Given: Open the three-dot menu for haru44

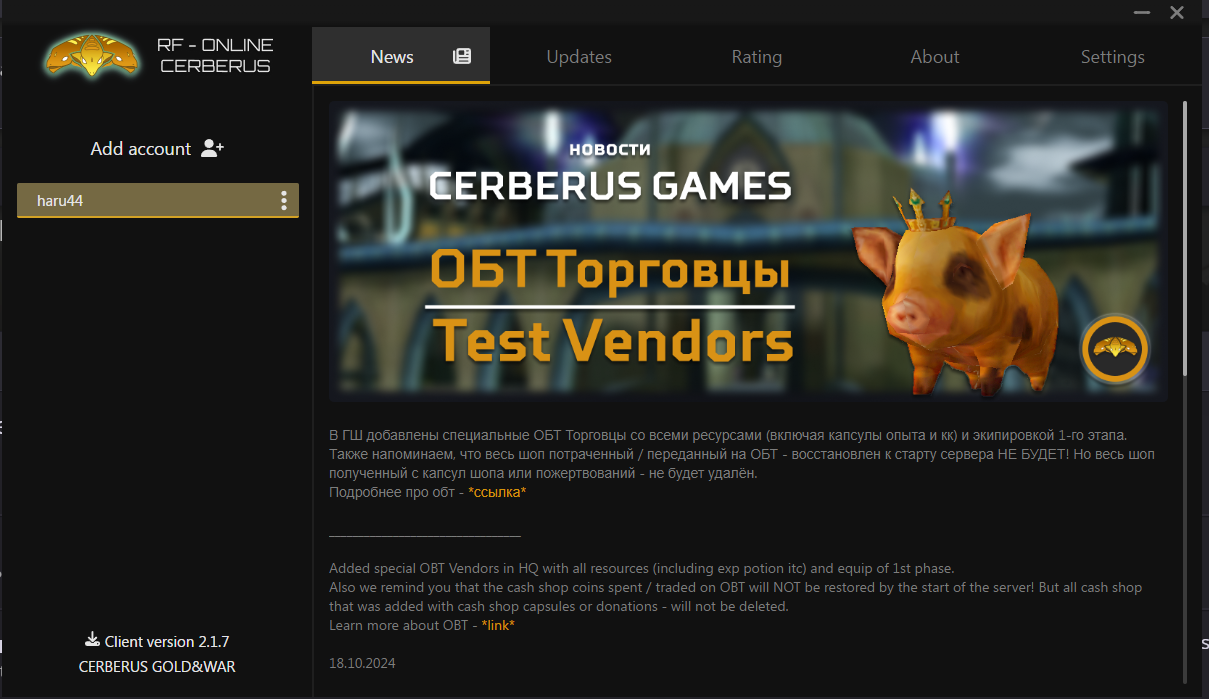Looking at the screenshot, I should click(x=284, y=201).
